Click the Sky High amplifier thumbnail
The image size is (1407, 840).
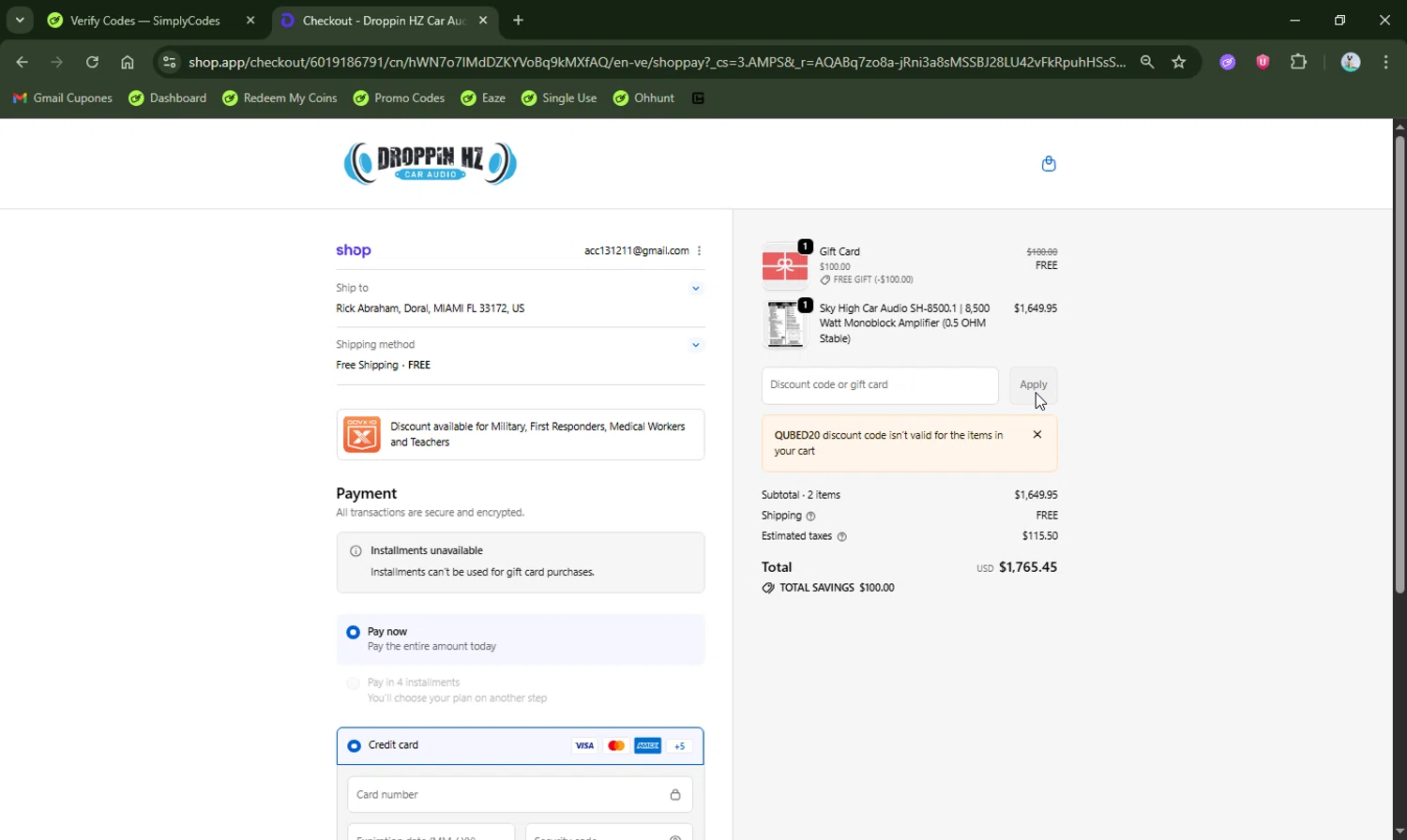[x=785, y=323]
